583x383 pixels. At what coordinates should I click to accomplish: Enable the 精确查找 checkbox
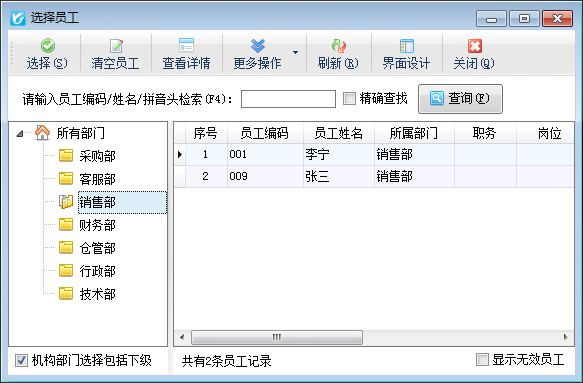349,99
